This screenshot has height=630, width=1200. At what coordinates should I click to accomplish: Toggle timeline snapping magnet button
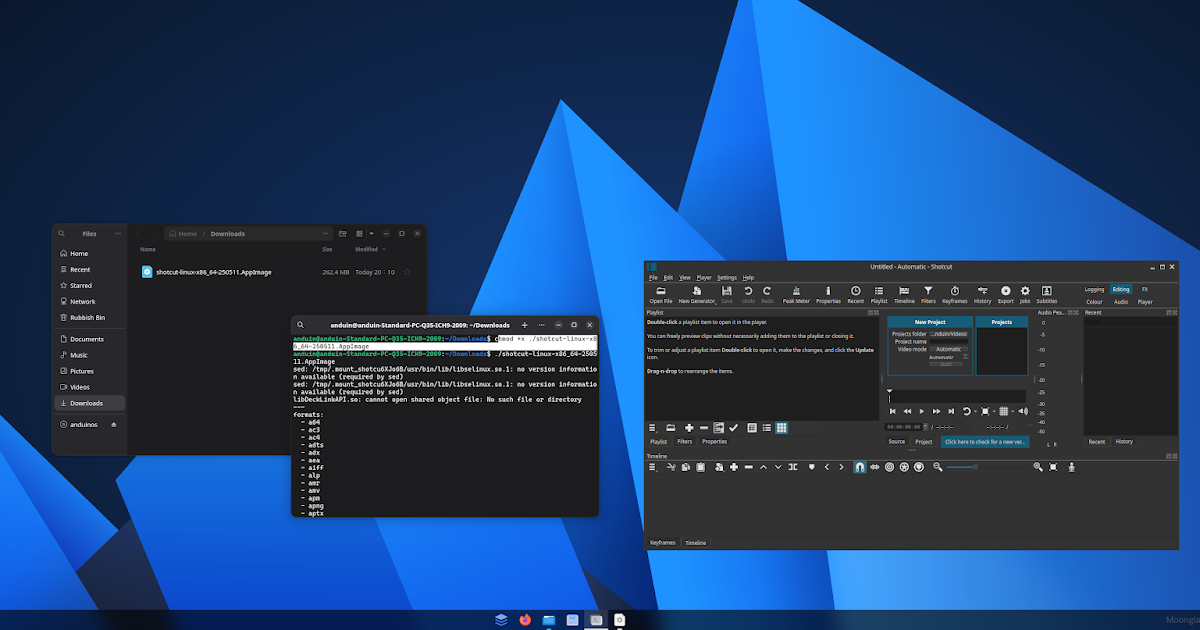point(860,467)
